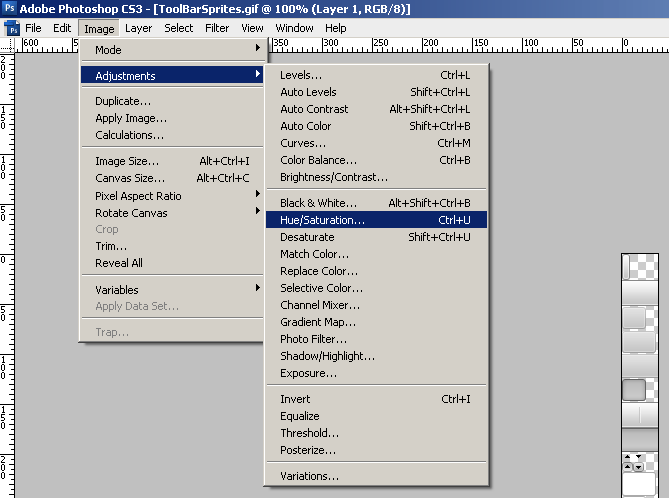The width and height of the screenshot is (669, 498).
Task: Choose Desaturate in the Adjustments list
Action: (307, 237)
